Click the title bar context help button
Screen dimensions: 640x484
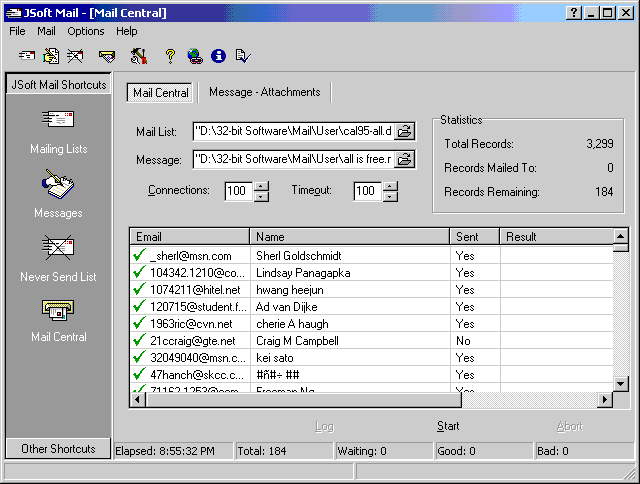point(573,13)
